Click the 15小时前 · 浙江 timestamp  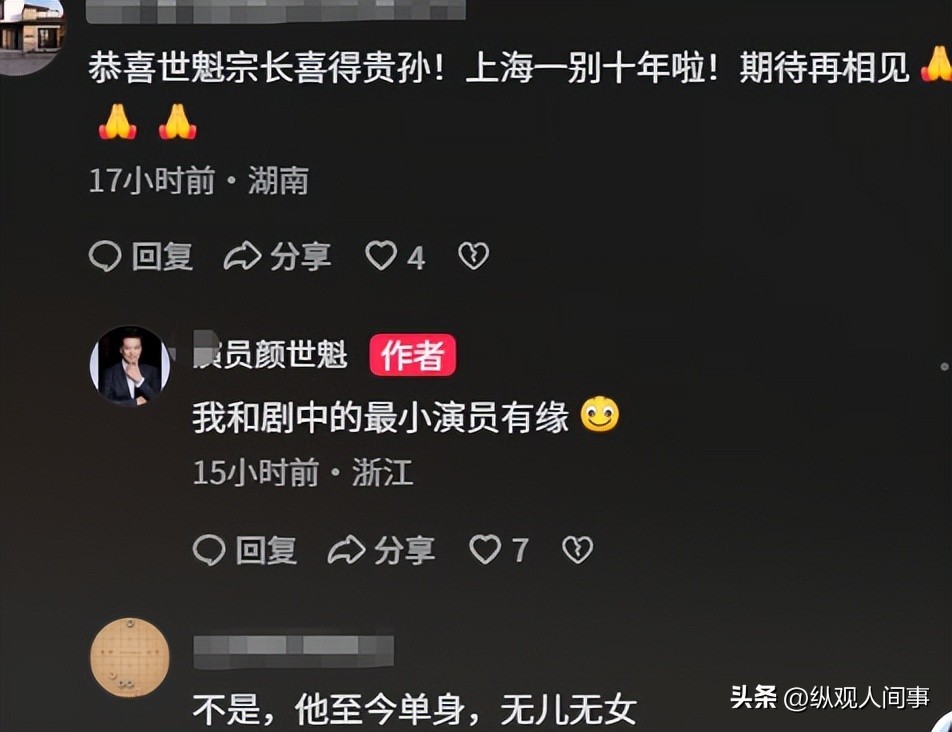point(303,472)
